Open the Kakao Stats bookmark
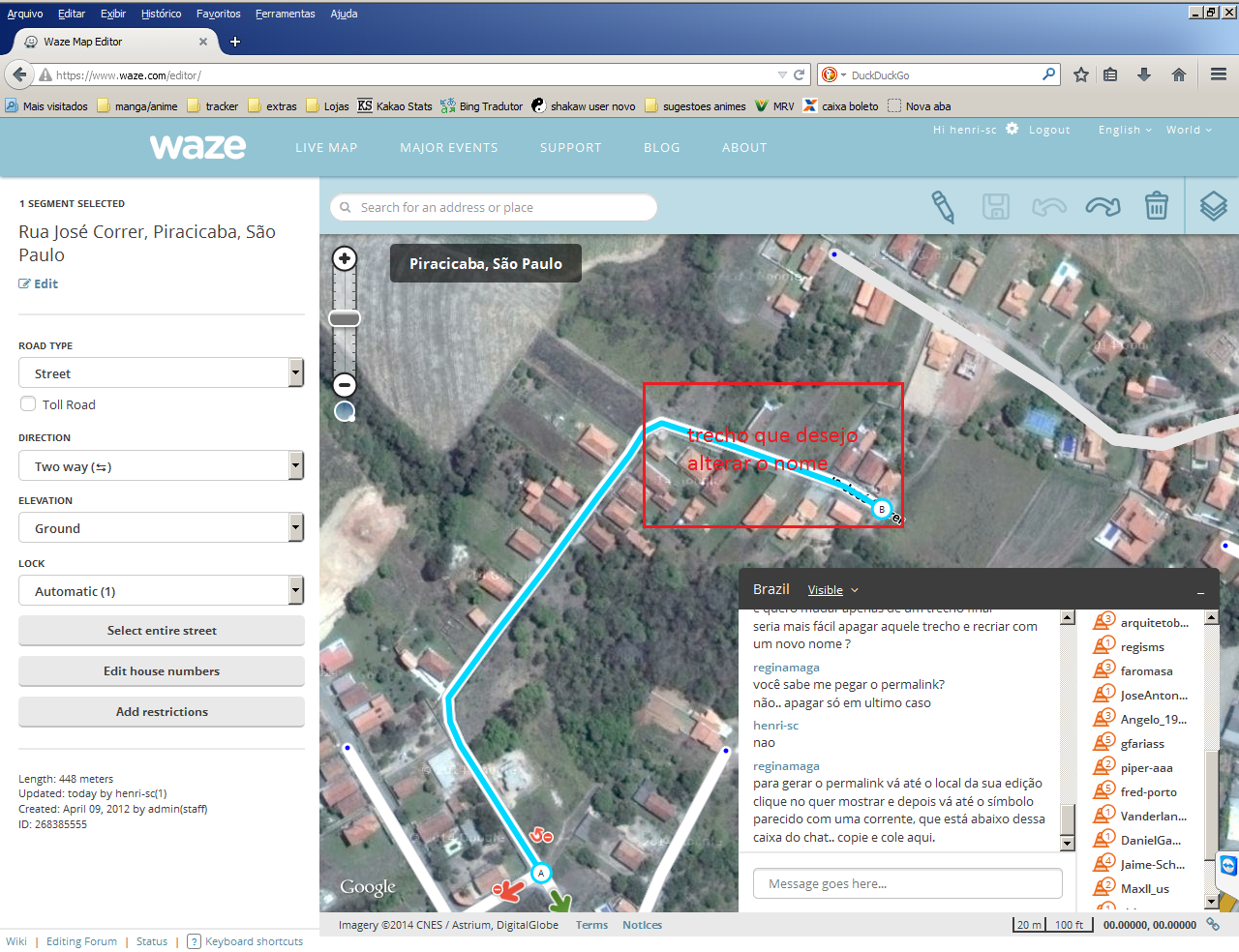The height and width of the screenshot is (952, 1239). [395, 106]
